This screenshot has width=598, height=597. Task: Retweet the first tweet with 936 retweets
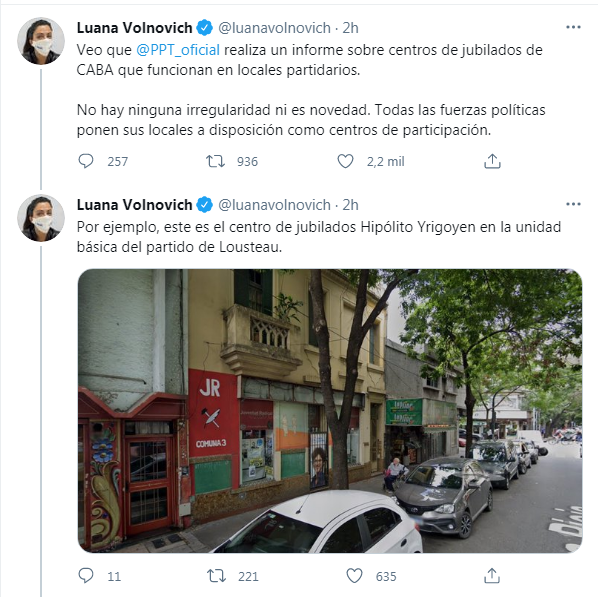[215, 161]
